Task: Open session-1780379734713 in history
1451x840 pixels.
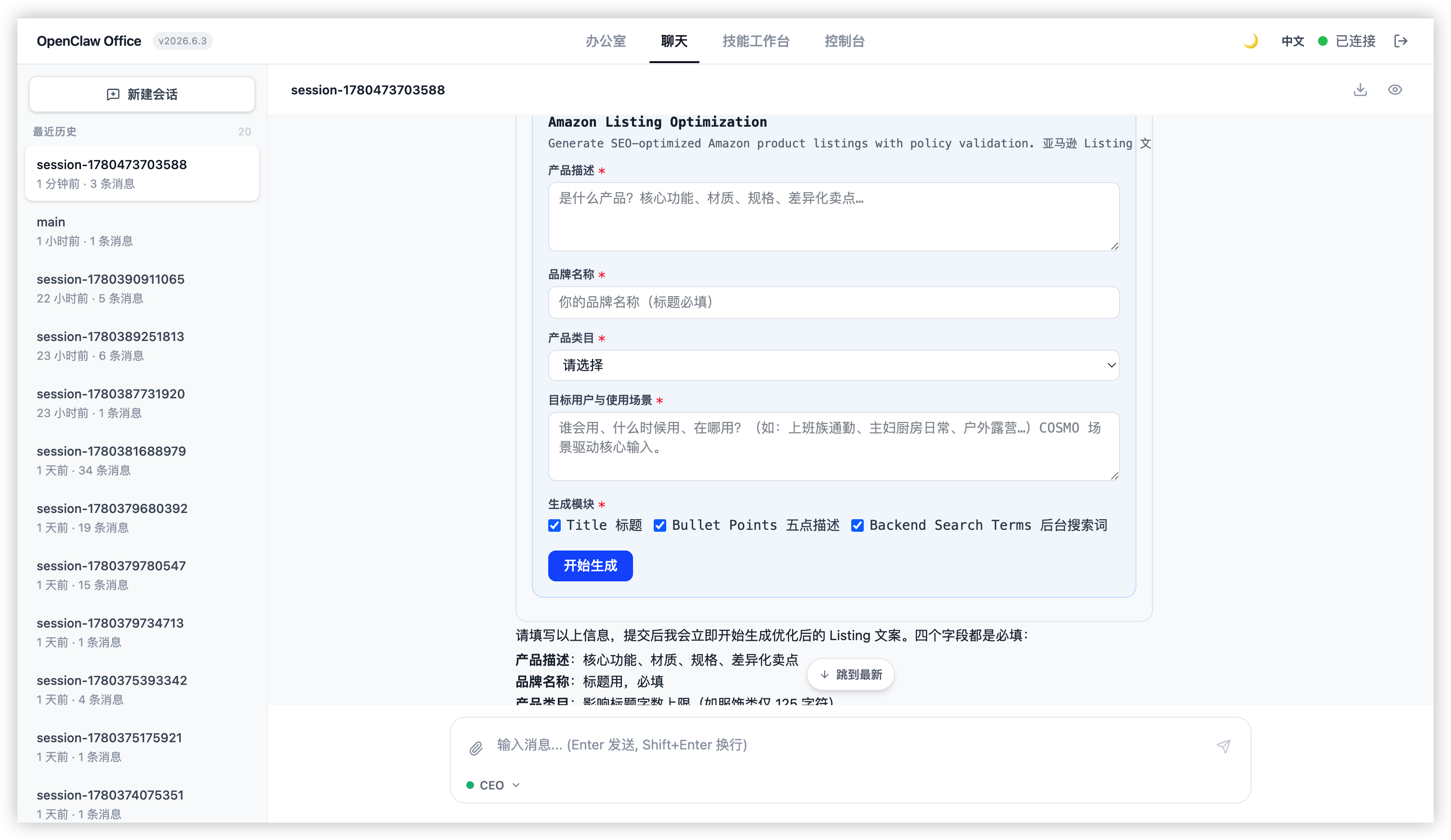Action: [x=142, y=632]
